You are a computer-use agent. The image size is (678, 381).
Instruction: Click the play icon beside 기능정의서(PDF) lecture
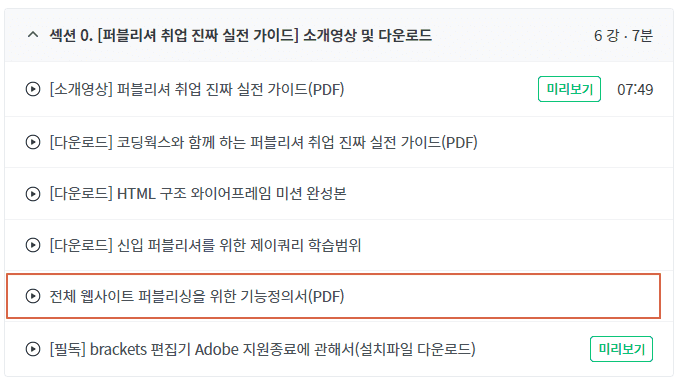33,296
